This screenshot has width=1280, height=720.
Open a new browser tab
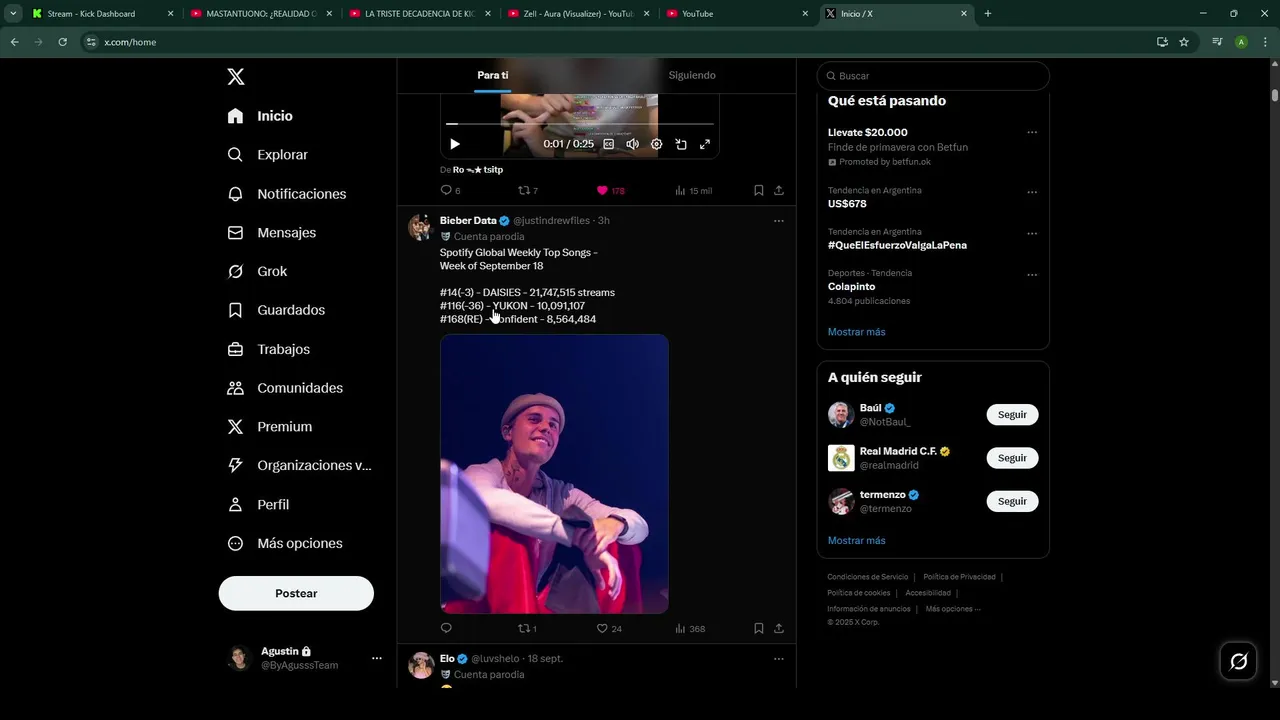[988, 14]
